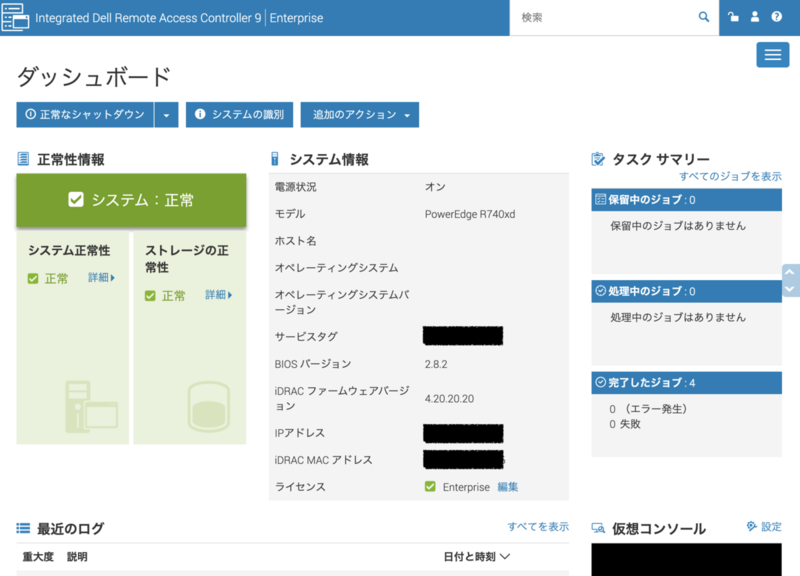Viewport: 800px width, 576px height.
Task: Open the user account icon
Action: click(x=755, y=17)
